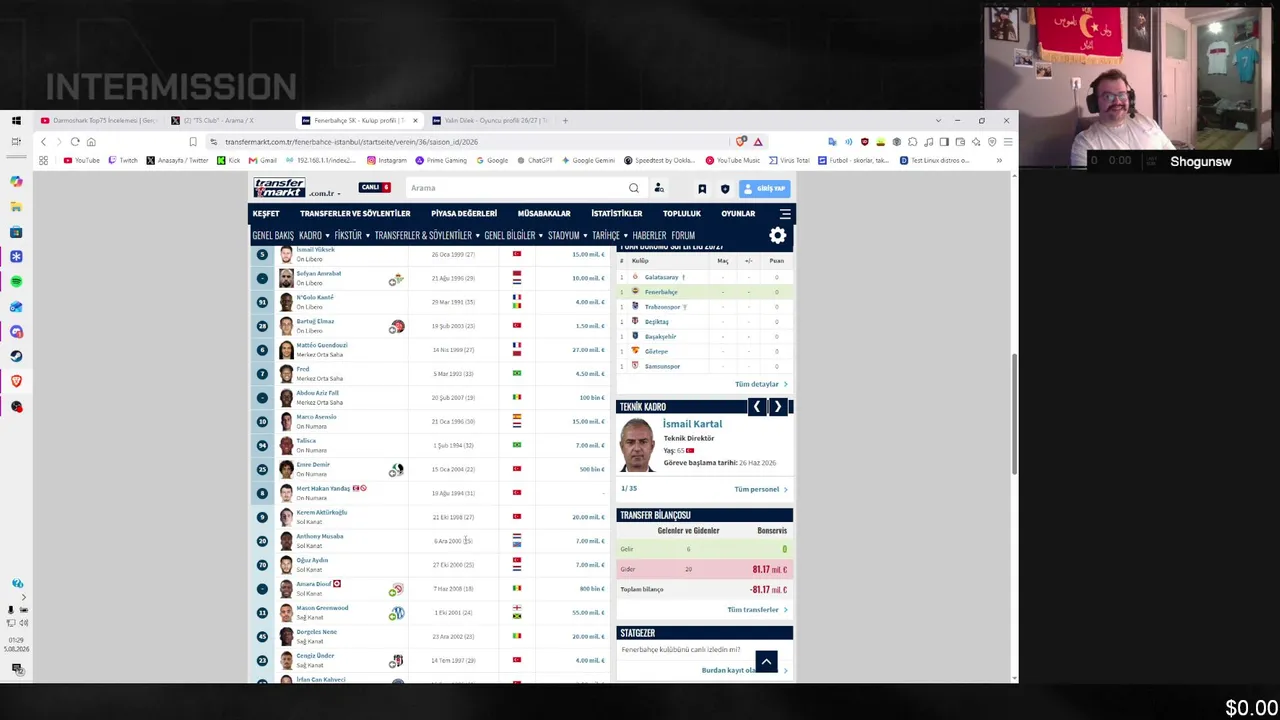This screenshot has width=1280, height=720.
Task: Open the Brave Rewards triangle icon
Action: [758, 142]
